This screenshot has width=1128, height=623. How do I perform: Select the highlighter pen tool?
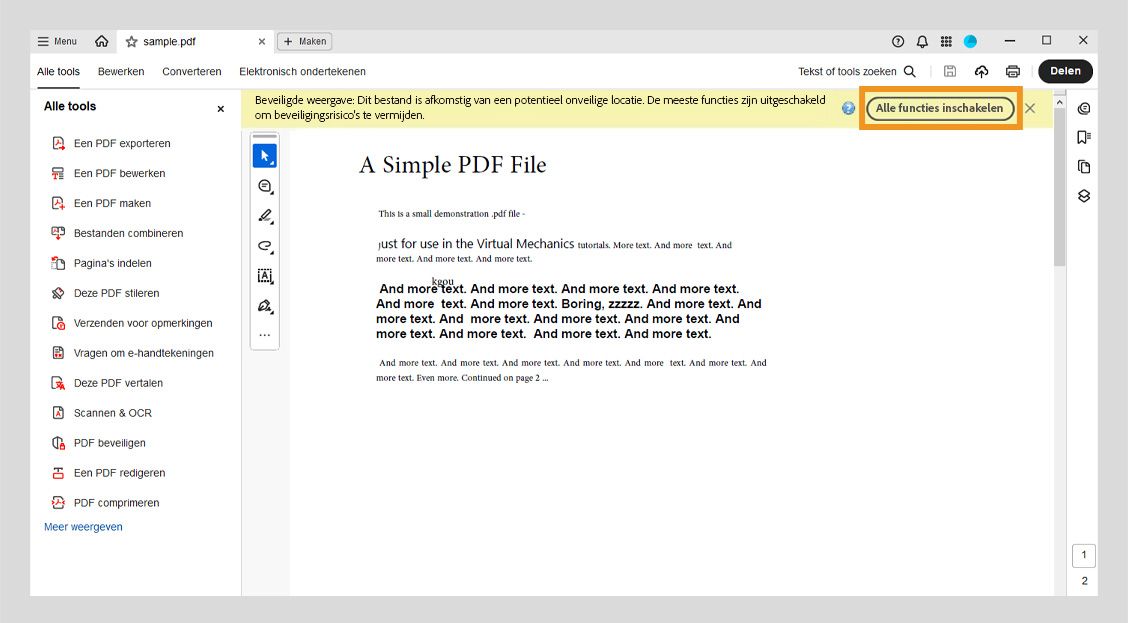[x=265, y=216]
